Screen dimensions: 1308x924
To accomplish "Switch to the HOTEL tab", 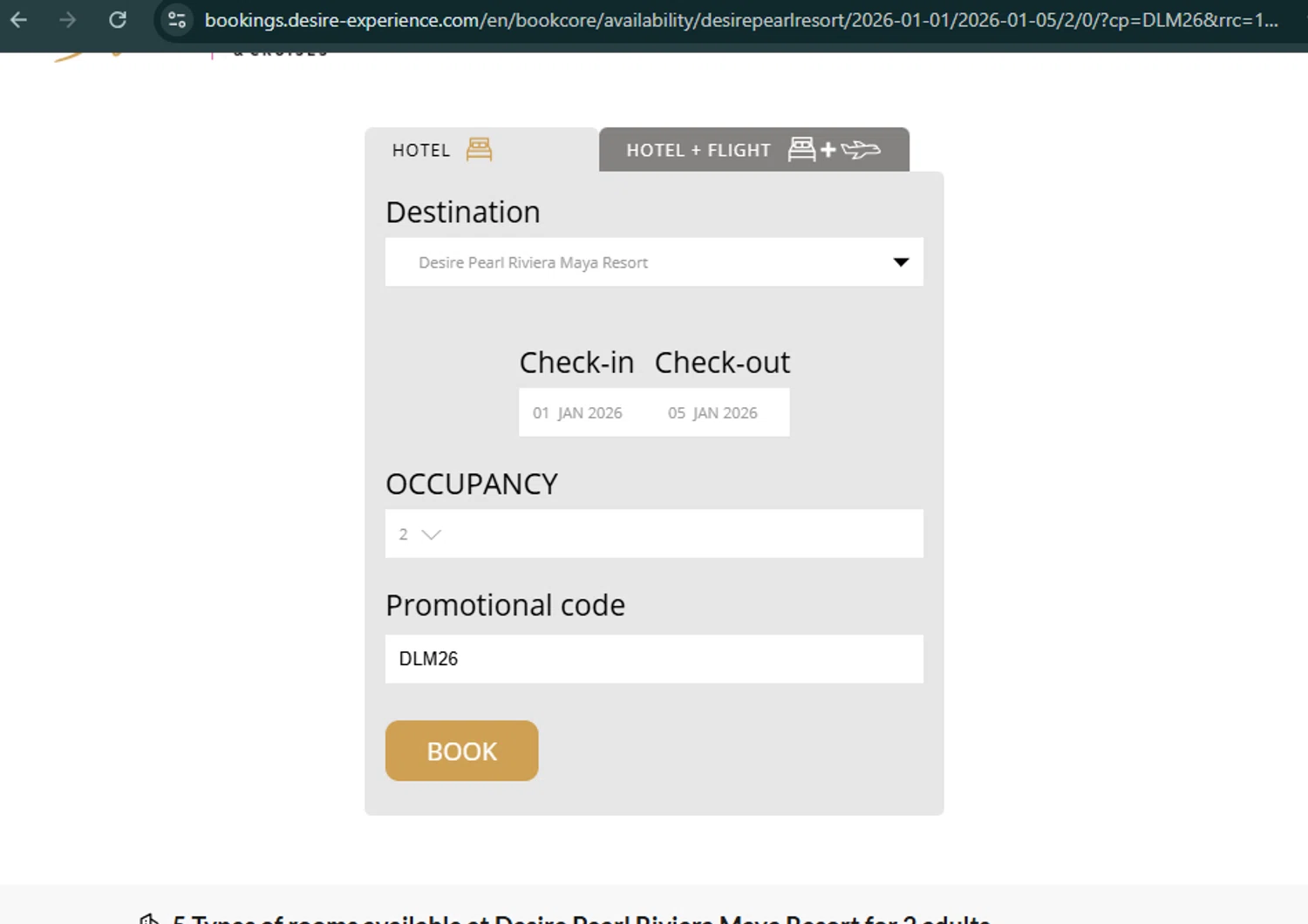I will pos(421,150).
